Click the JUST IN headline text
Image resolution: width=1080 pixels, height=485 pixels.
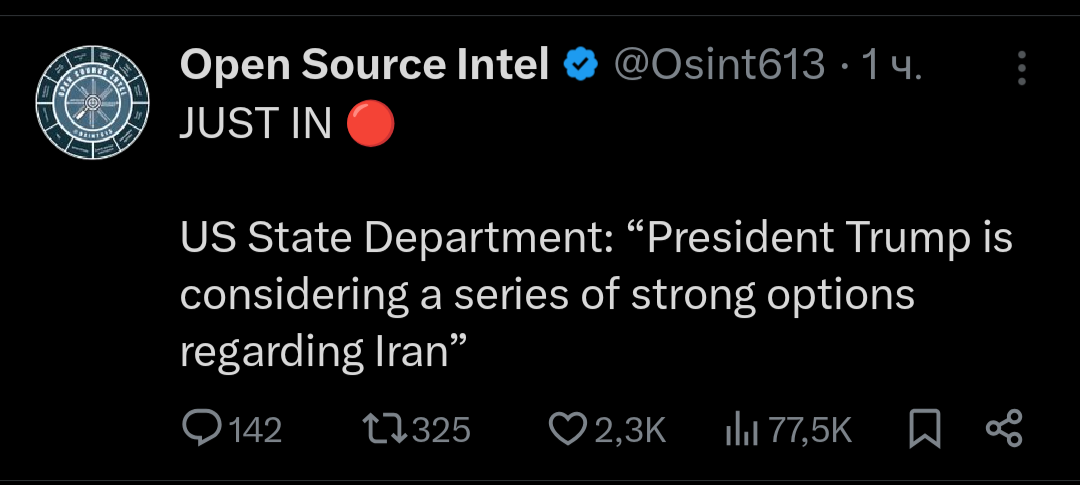[256, 124]
